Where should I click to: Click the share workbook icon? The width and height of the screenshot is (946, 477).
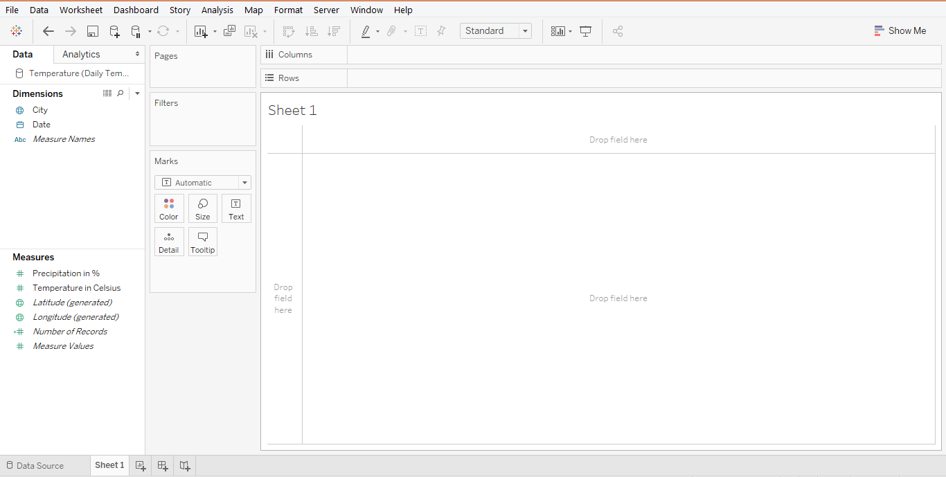coord(618,31)
